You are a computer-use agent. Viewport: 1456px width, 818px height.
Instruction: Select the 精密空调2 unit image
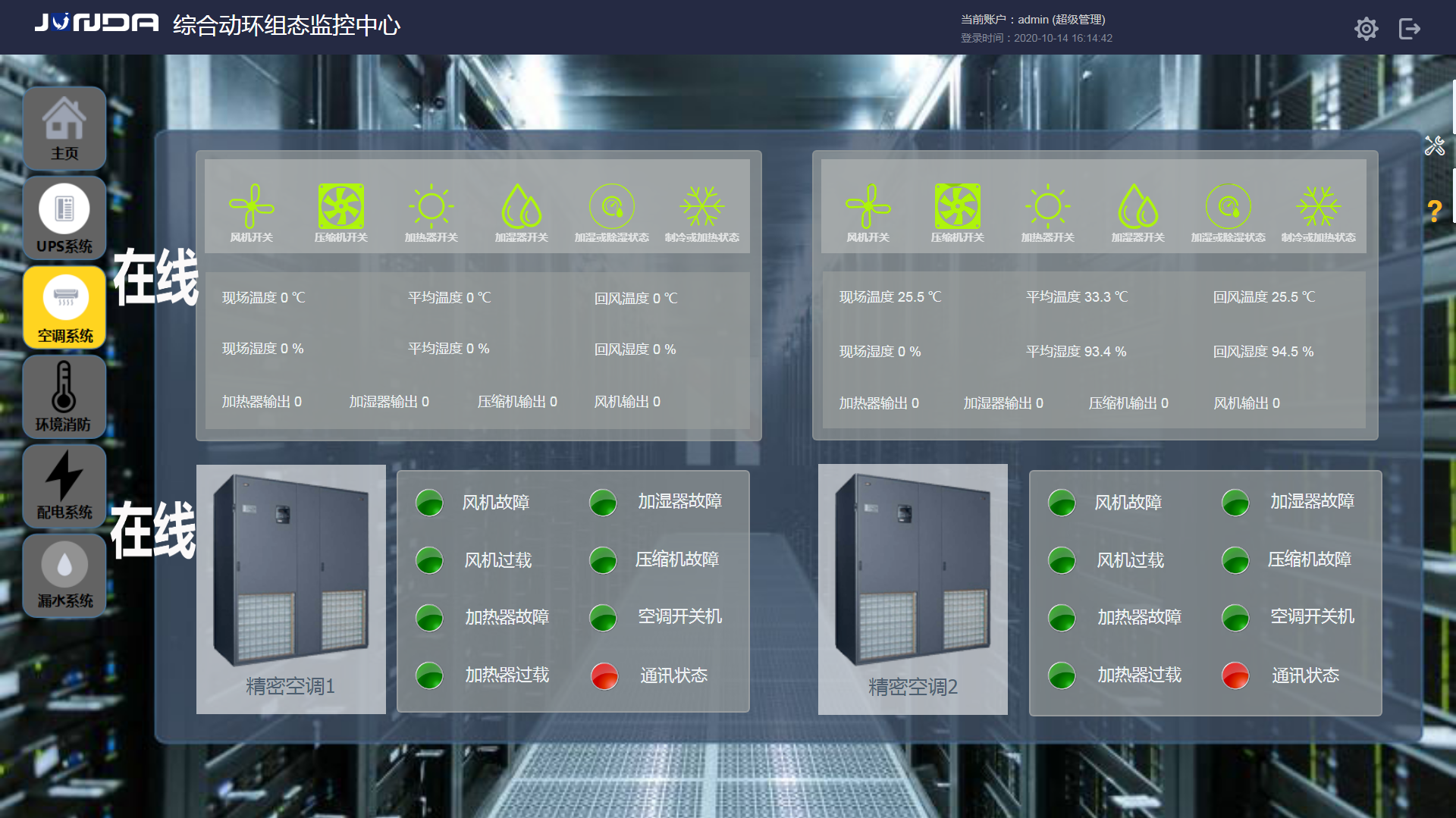point(913,589)
